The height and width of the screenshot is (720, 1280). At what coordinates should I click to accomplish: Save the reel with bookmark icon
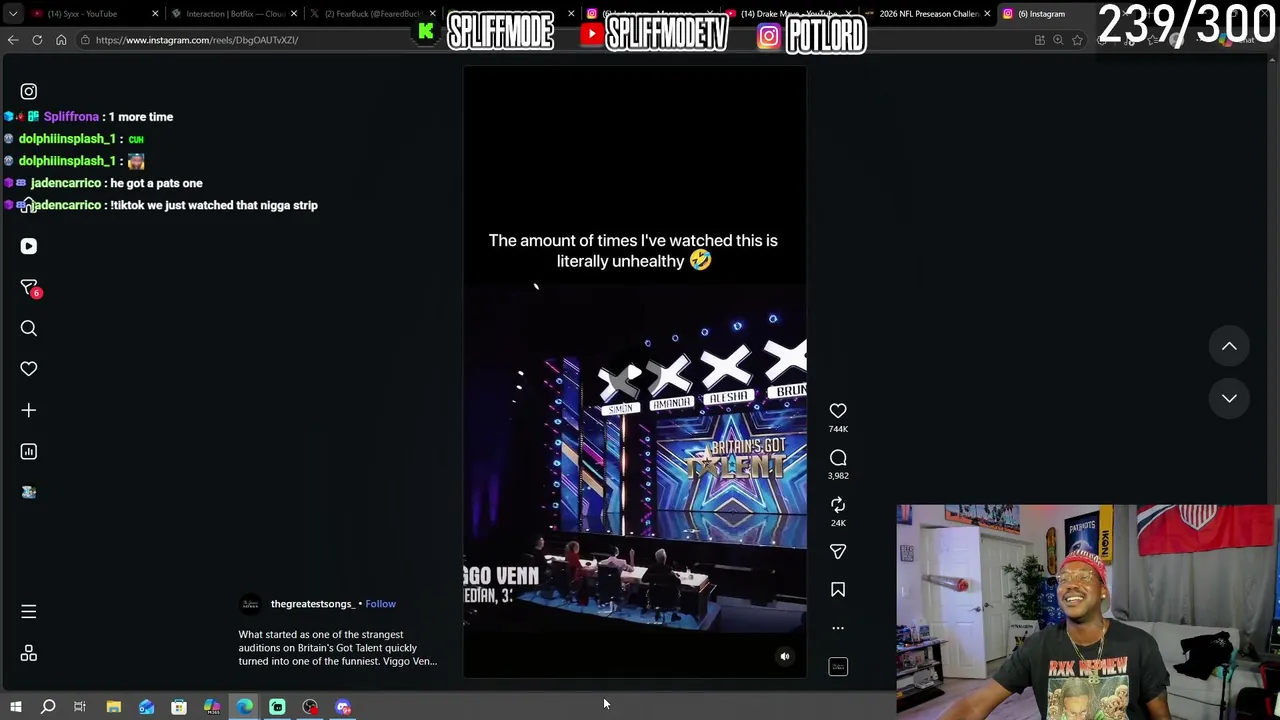tap(838, 590)
